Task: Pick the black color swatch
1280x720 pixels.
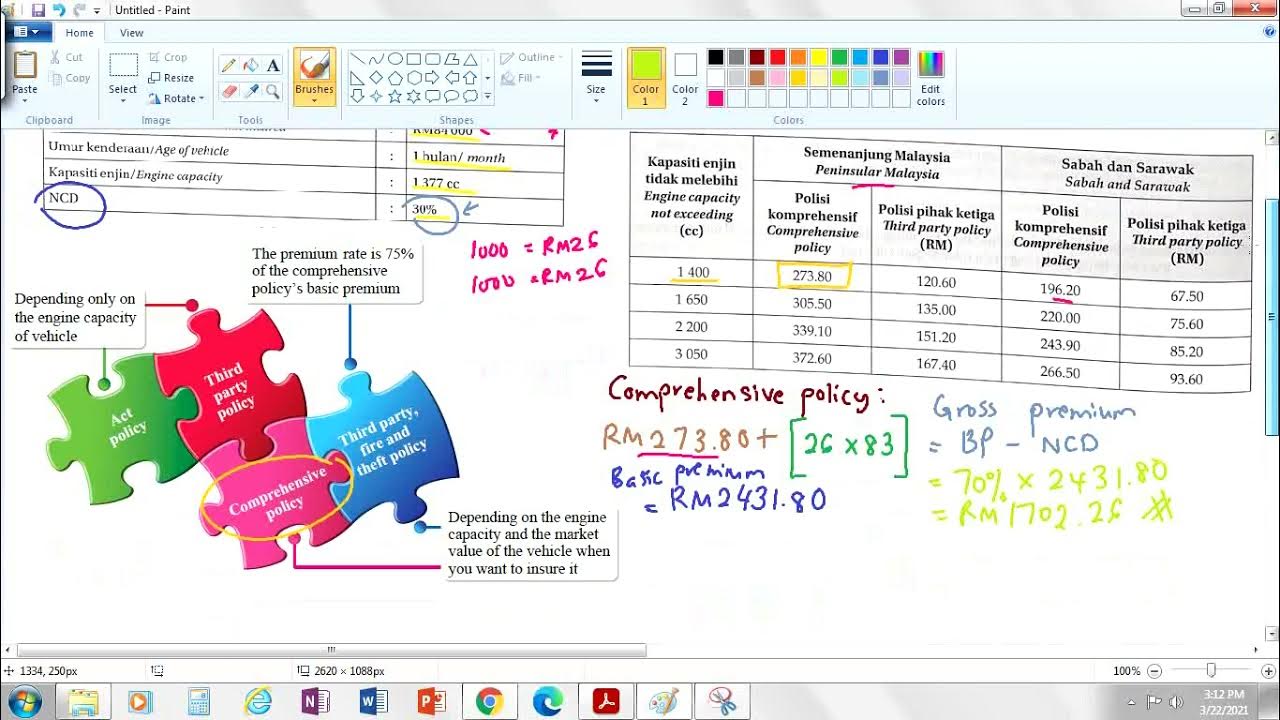Action: click(x=716, y=57)
